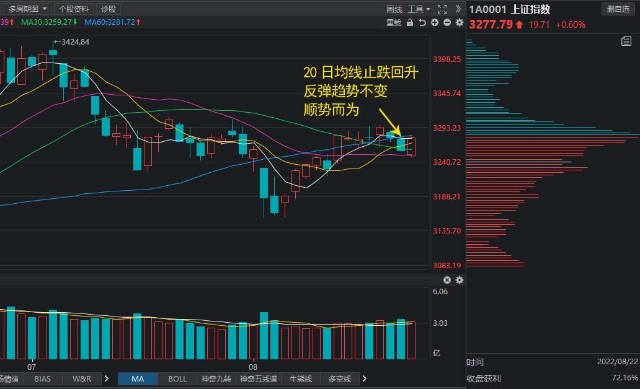Click the 3424.84 high price marker
640x389 pixels.
72,42
